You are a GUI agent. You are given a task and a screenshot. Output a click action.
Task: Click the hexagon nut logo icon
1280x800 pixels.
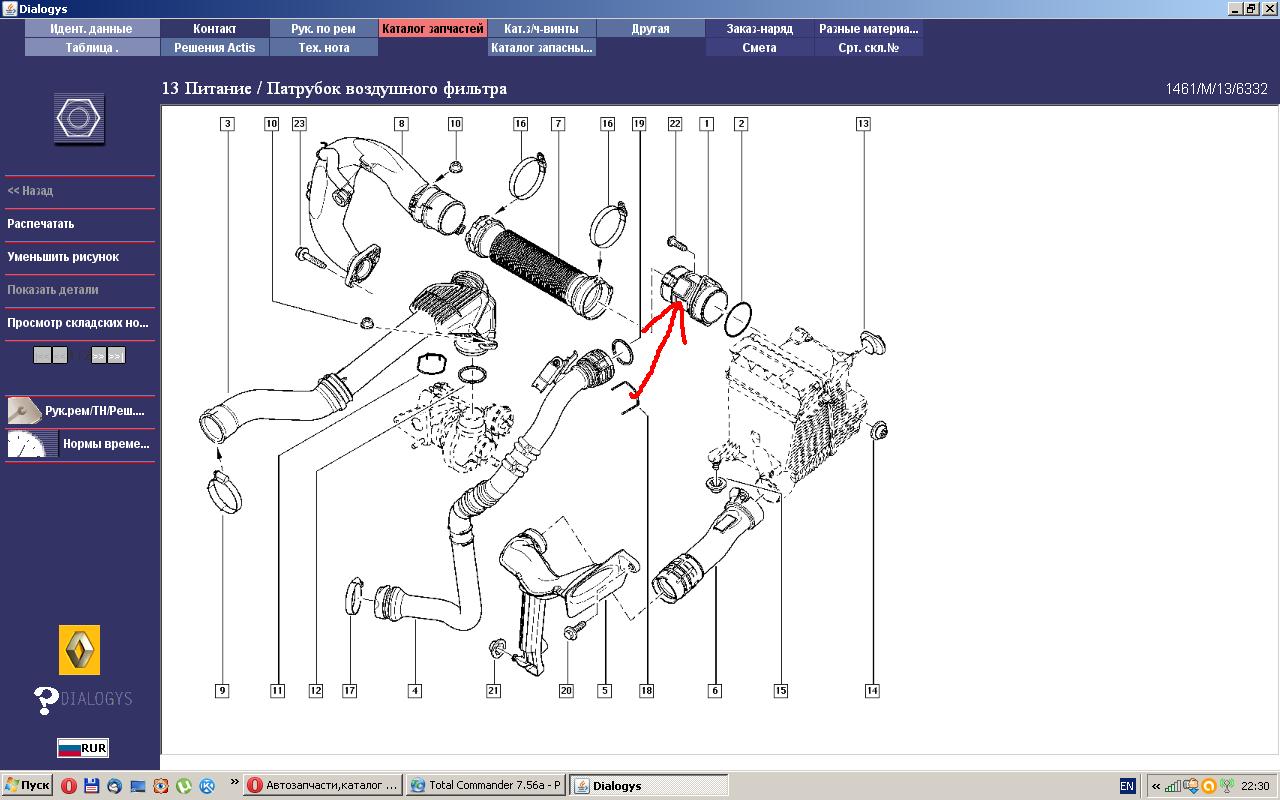click(79, 119)
